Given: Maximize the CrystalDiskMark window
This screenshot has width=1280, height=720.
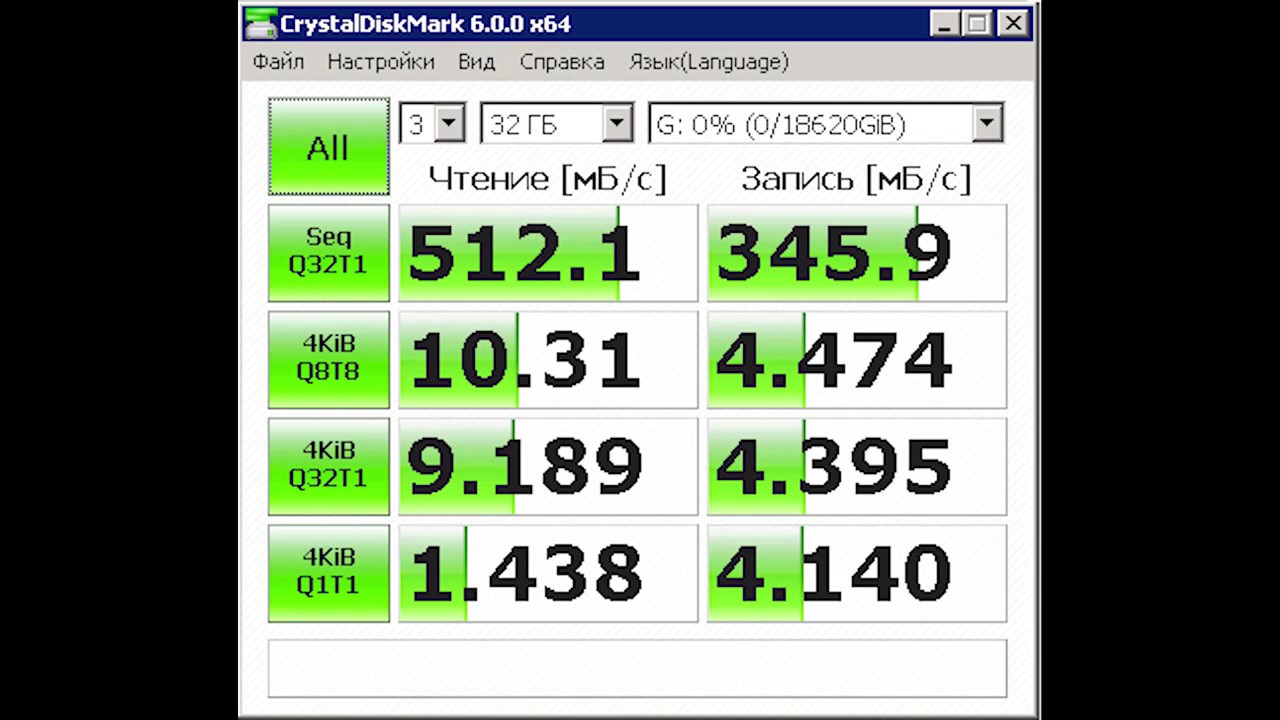Looking at the screenshot, I should (x=977, y=23).
